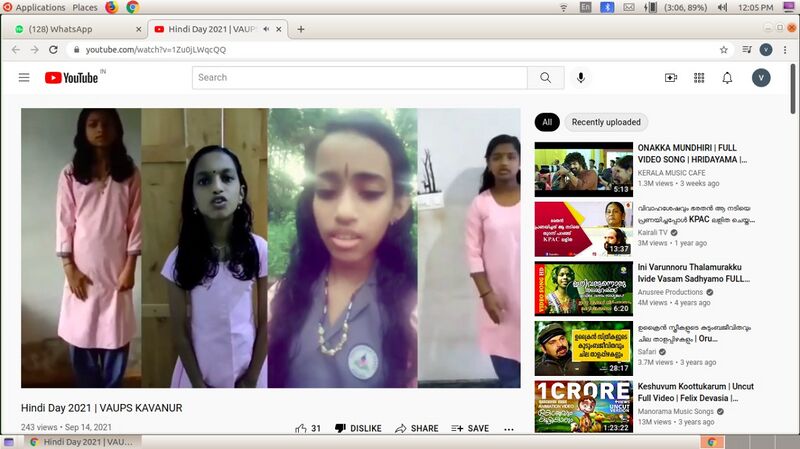Image resolution: width=800 pixels, height=449 pixels.
Task: Open ONAKKA MUNDHIRI video title link
Action: [x=692, y=154]
